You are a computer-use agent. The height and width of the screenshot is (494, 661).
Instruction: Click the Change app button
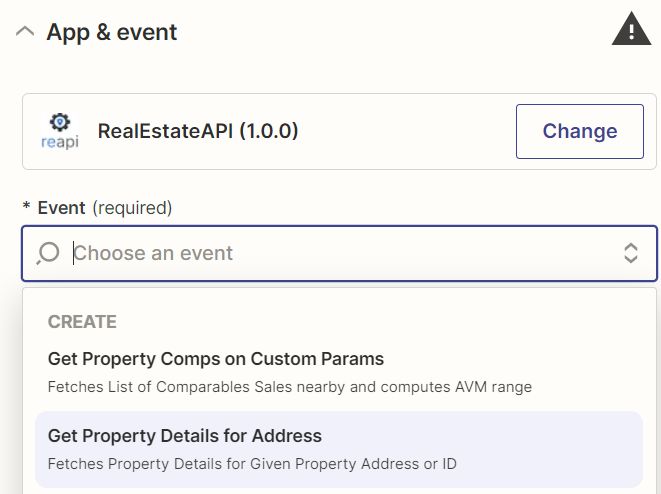(x=580, y=132)
